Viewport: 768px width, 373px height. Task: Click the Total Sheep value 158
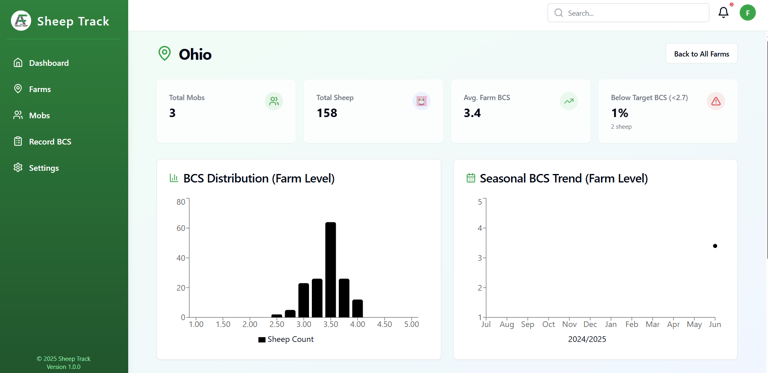(327, 113)
